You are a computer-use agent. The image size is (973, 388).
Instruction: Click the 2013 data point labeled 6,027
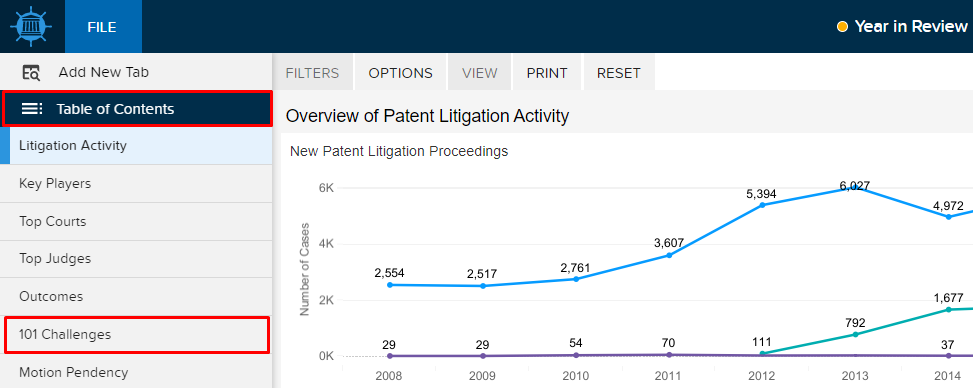pyautogui.click(x=855, y=188)
